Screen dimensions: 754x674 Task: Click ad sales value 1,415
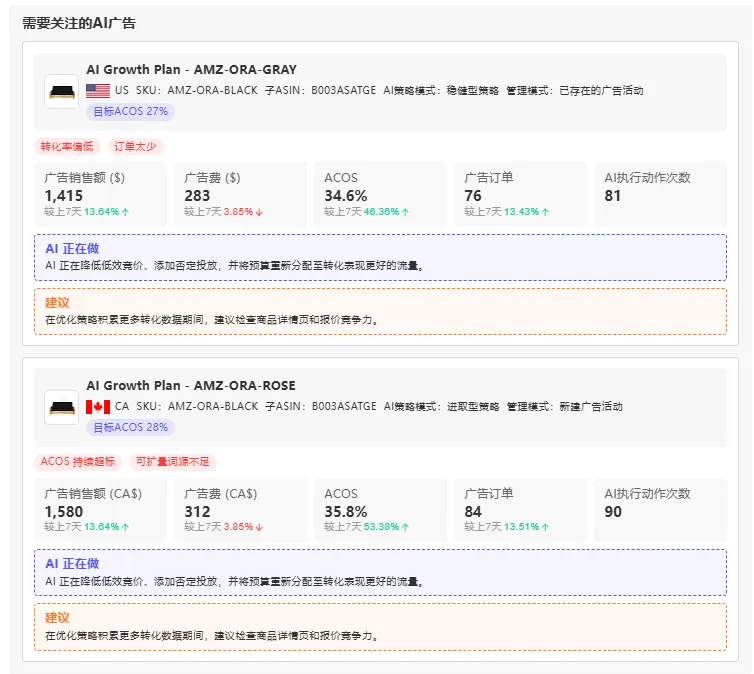click(63, 196)
